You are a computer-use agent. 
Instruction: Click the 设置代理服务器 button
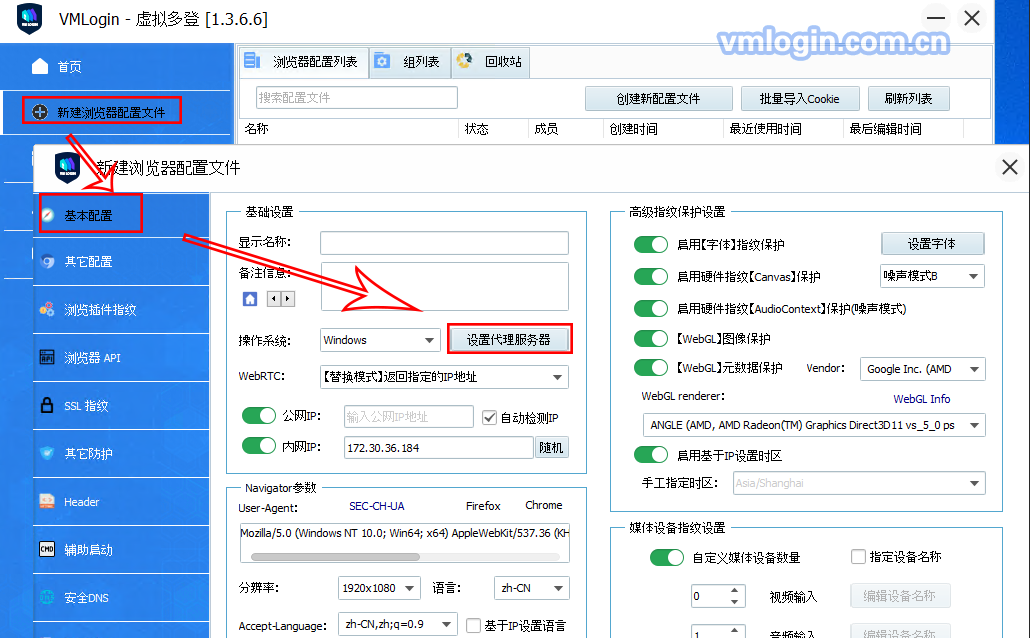[508, 339]
